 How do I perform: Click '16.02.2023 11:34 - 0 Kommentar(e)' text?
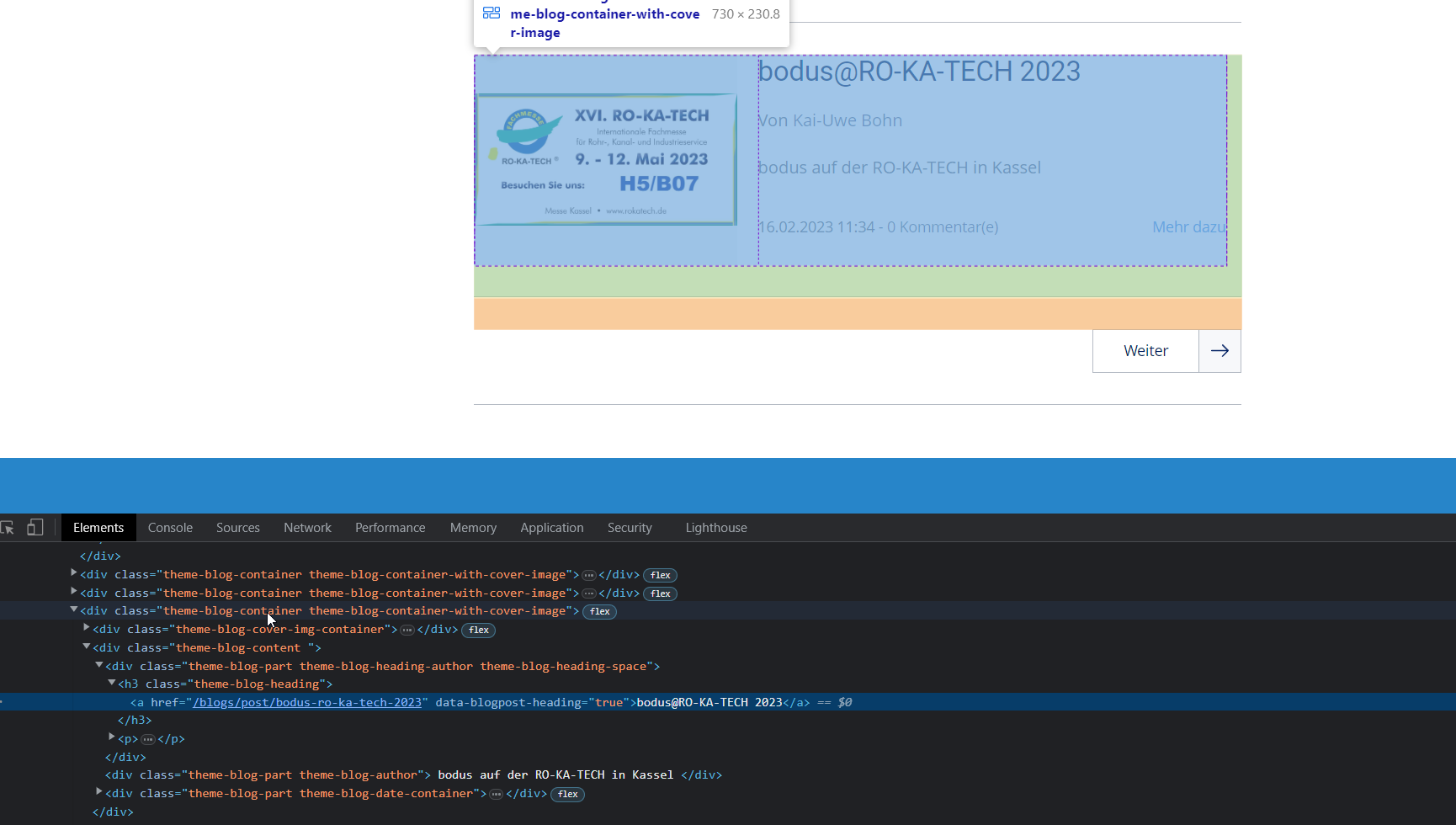point(878,227)
